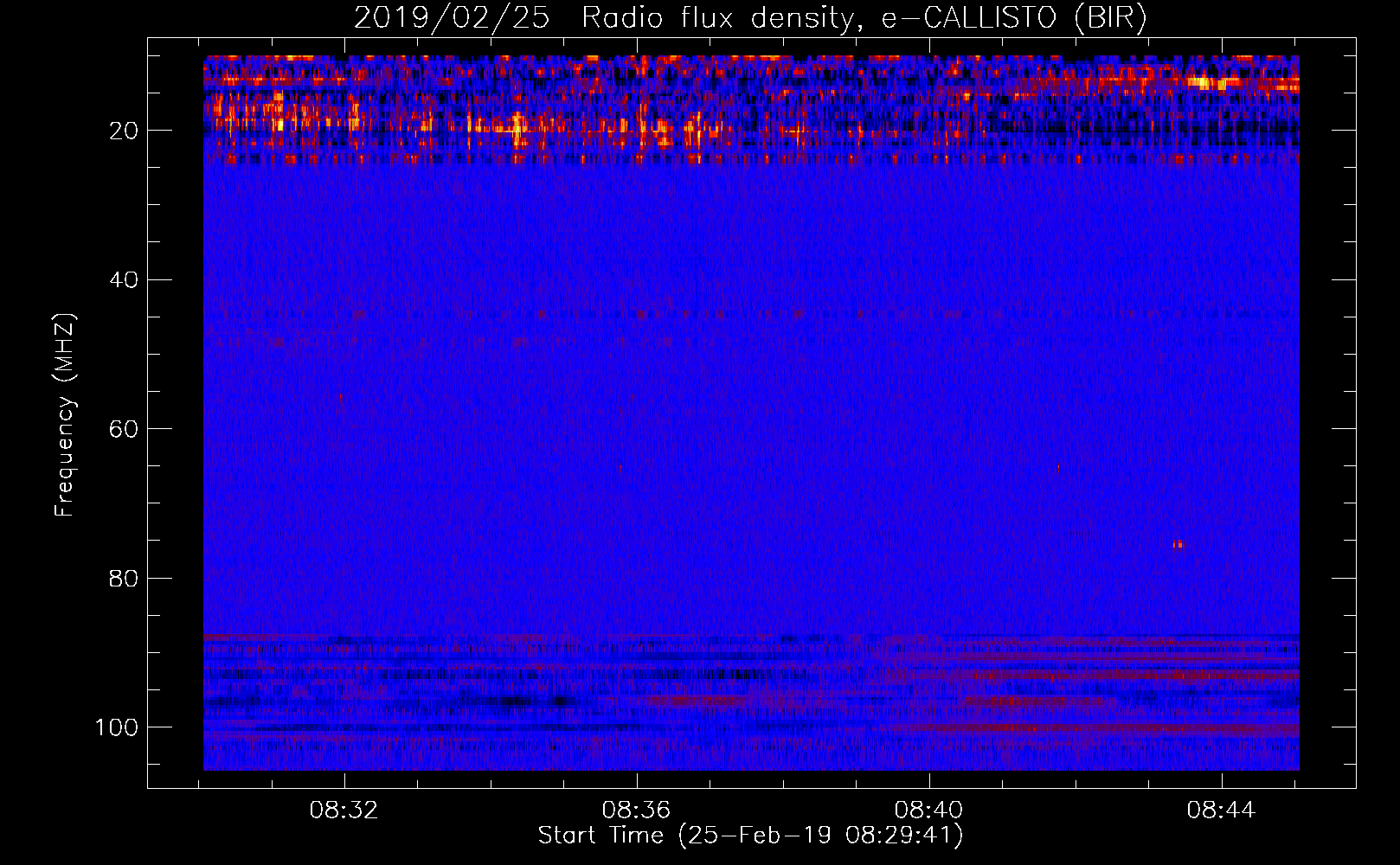Click the 'Start Time (25-Feb-19 08:29:41)' label

pos(751,836)
